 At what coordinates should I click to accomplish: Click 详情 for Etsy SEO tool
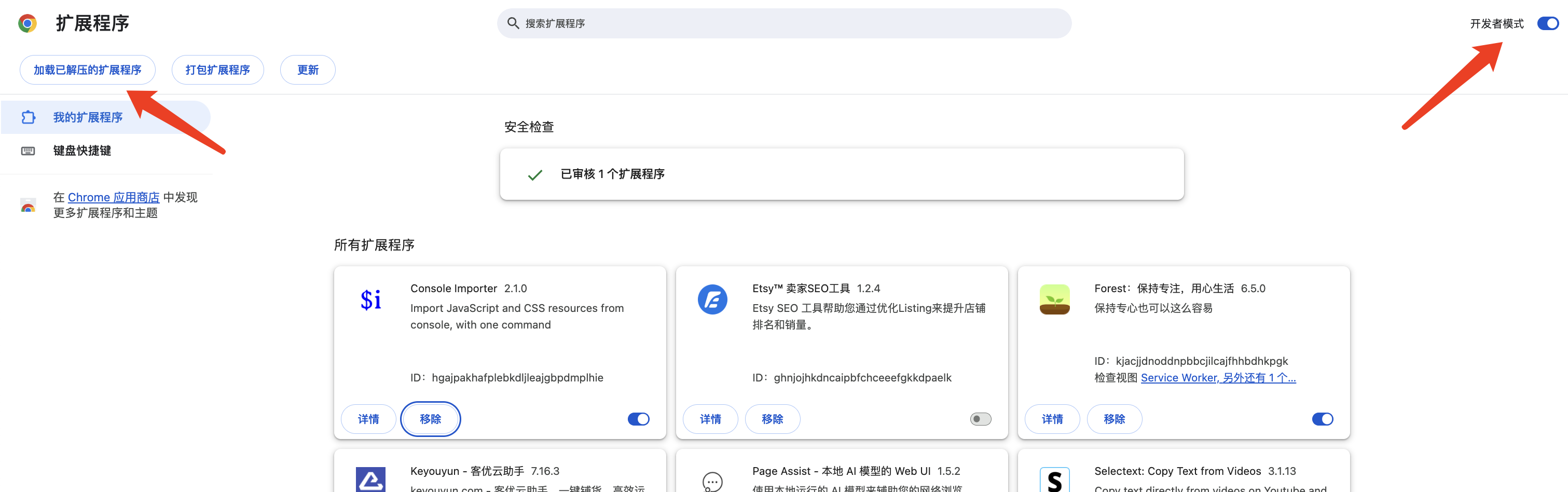click(x=710, y=419)
